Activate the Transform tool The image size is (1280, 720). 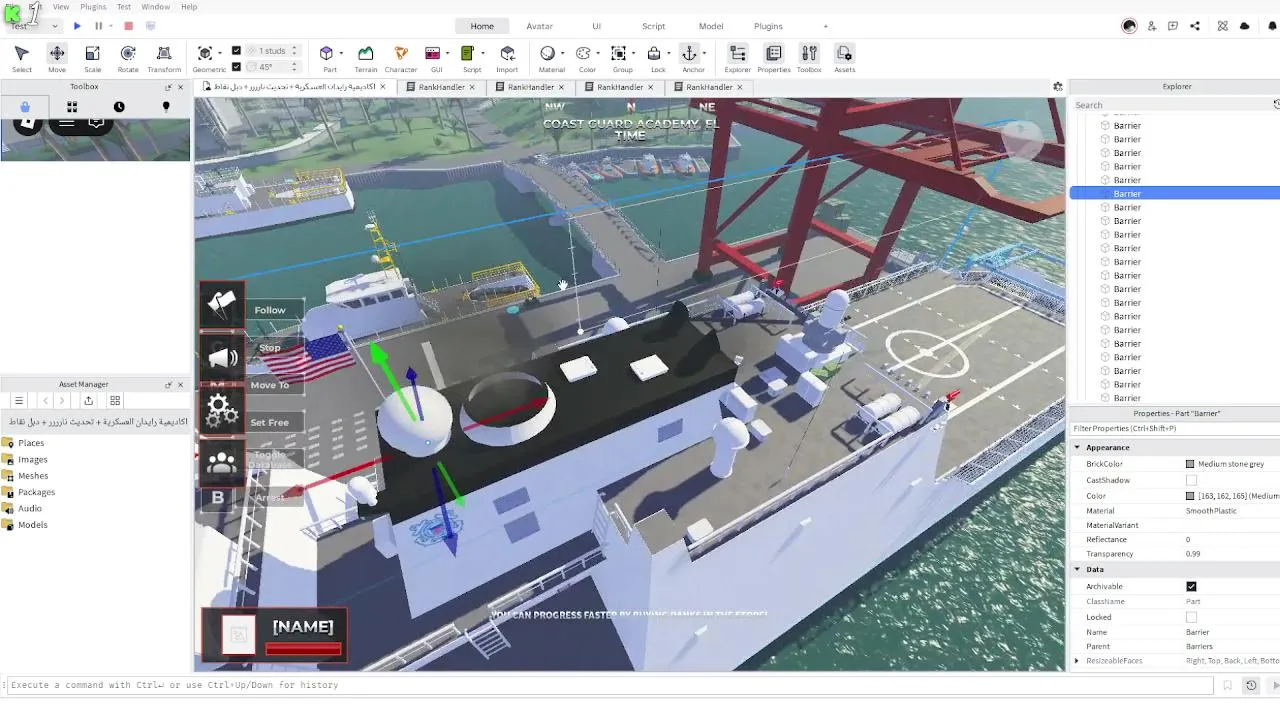[164, 59]
